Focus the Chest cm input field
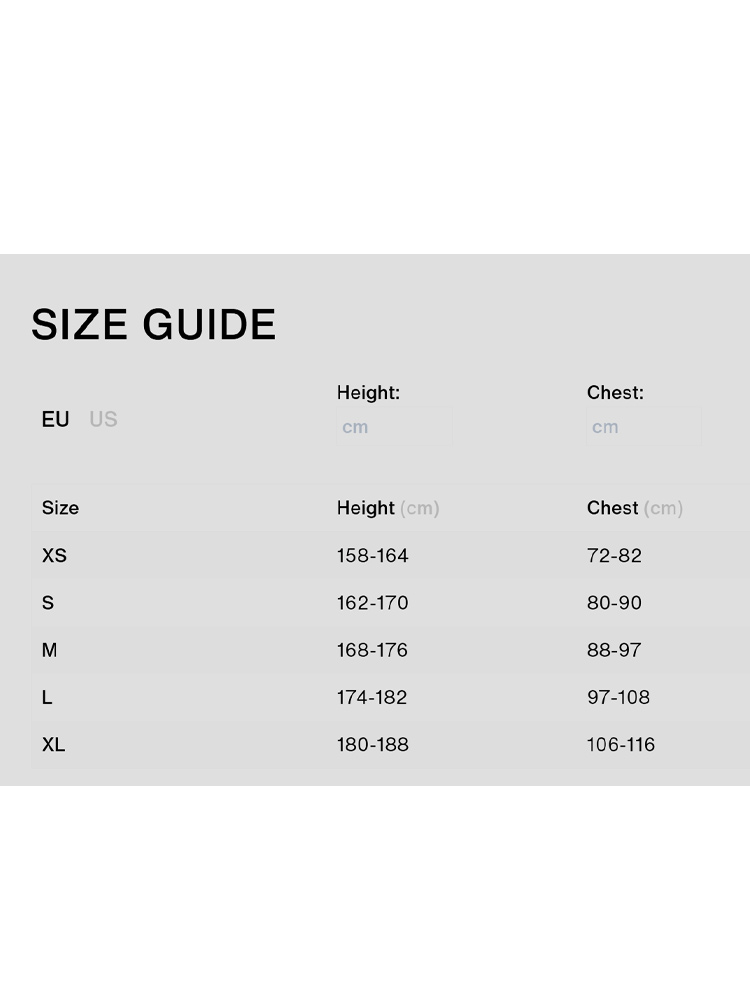The width and height of the screenshot is (750, 1000). pos(643,427)
